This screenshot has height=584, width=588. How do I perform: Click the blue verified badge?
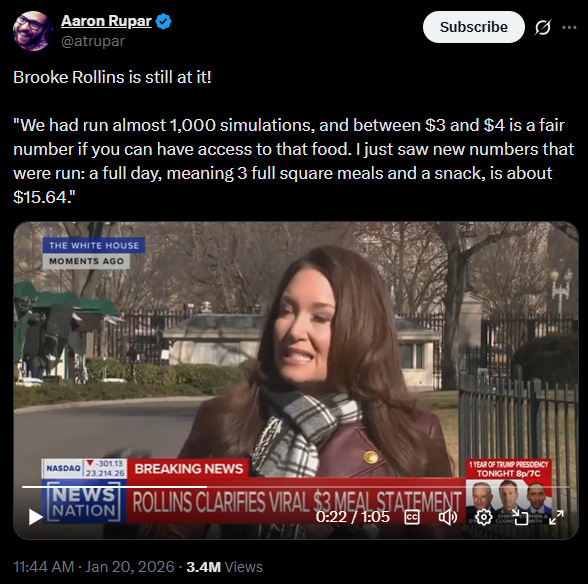(x=164, y=21)
